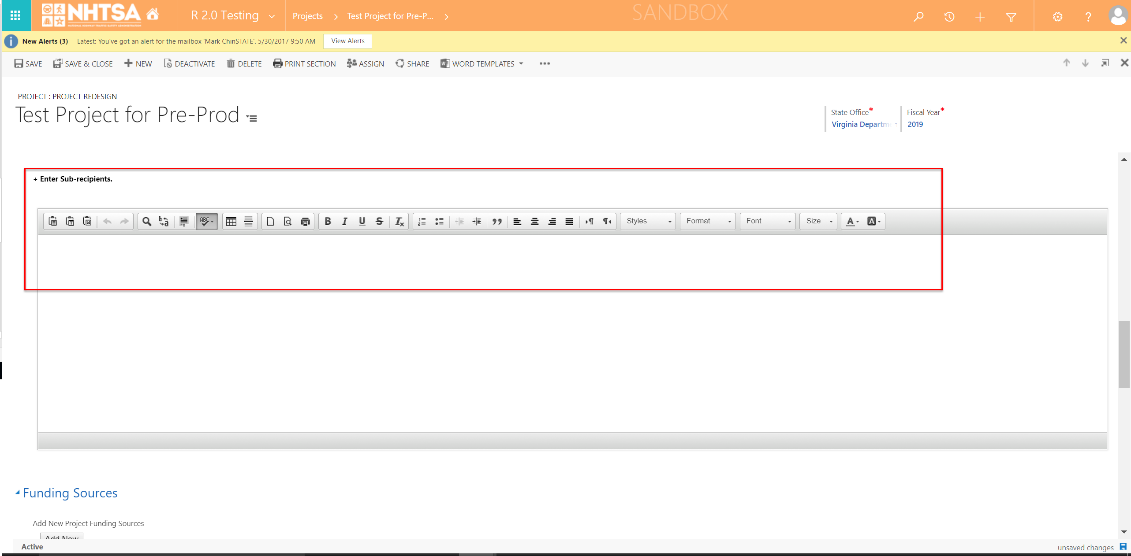Open the settings gear icon
Screen dimensions: 1131x556
pos(1057,17)
